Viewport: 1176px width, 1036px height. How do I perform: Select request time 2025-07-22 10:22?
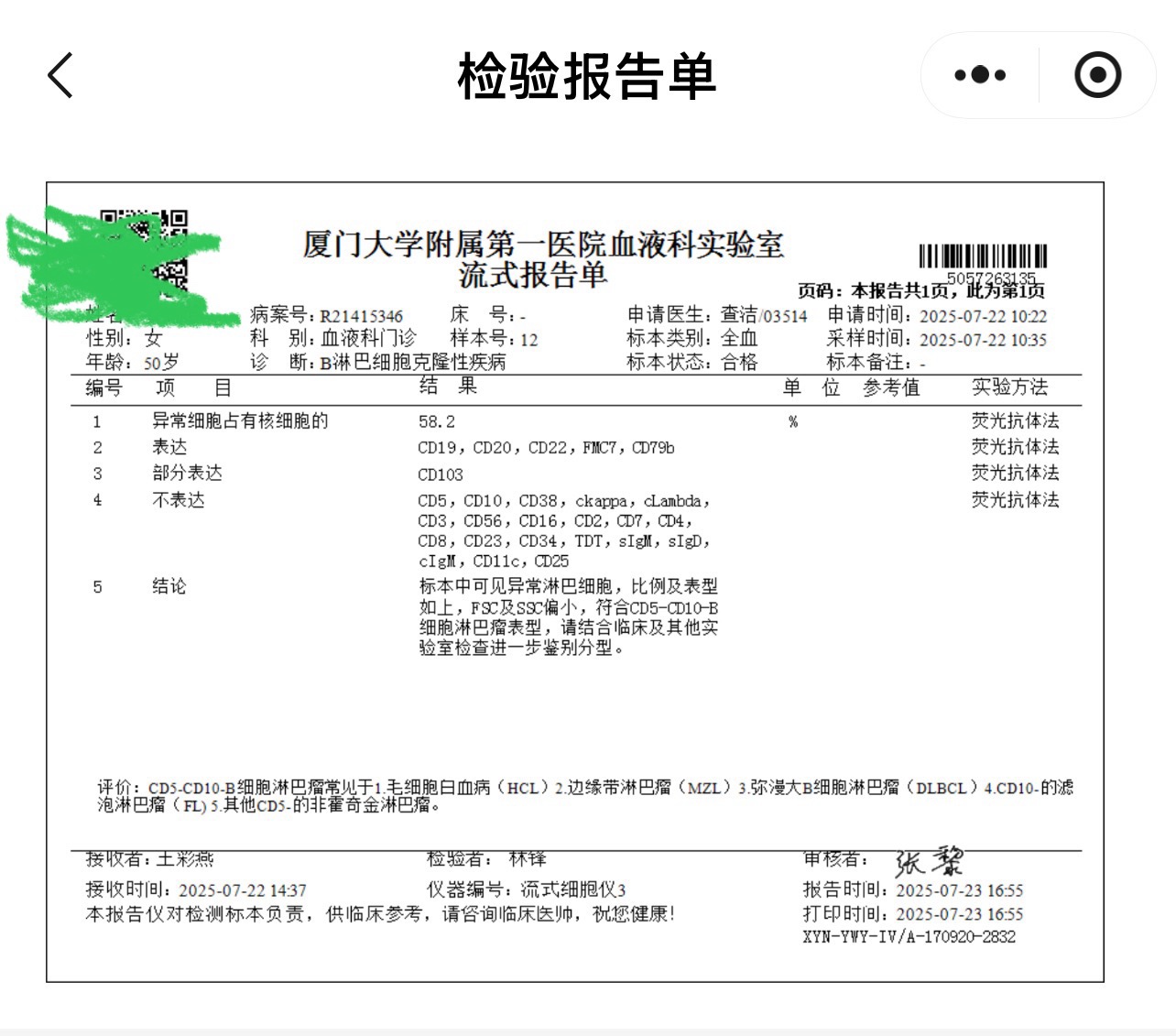pos(983,316)
